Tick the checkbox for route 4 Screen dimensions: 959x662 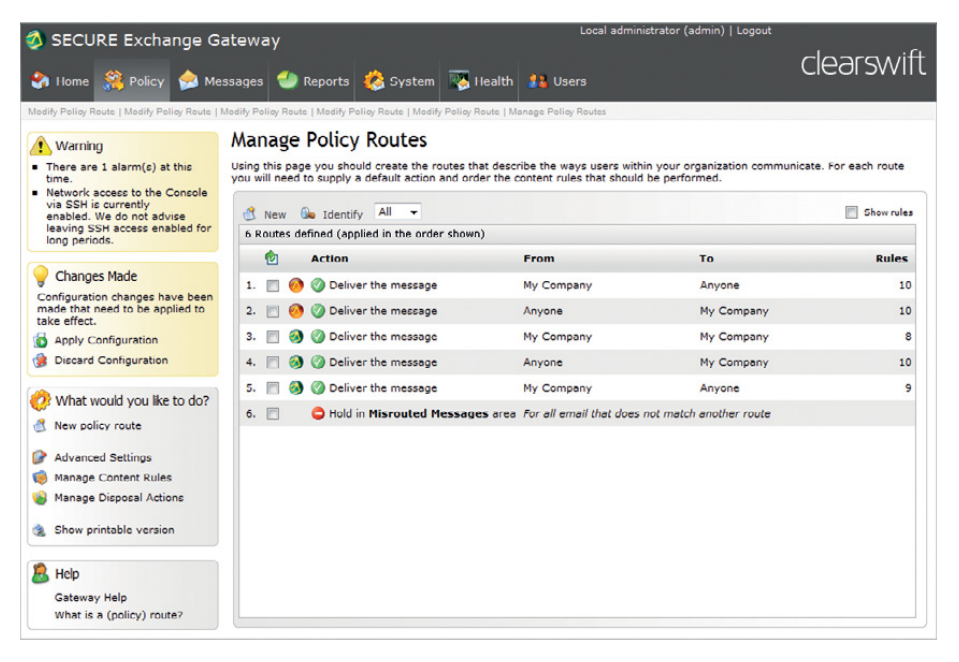pyautogui.click(x=273, y=363)
